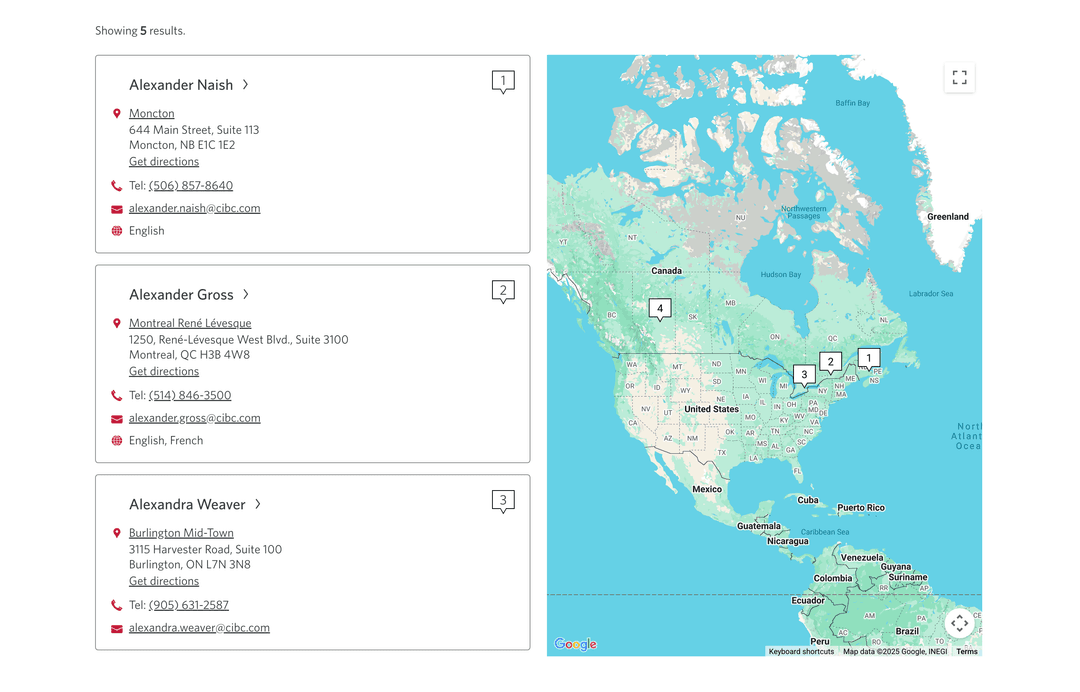The width and height of the screenshot is (1080, 692).
Task: Select map marker 3 near Ontario
Action: click(x=804, y=376)
